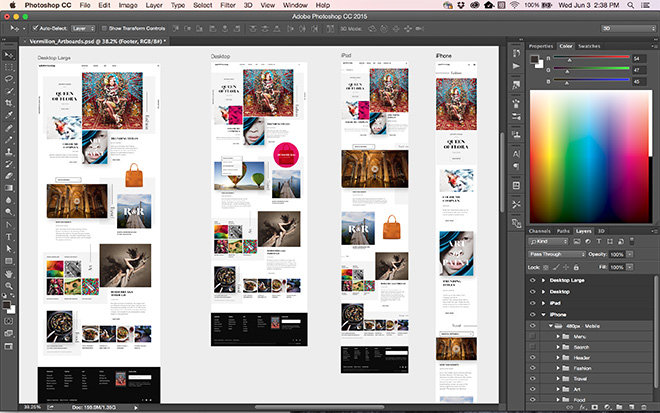Screen dimensions: 660x413
Task: Click the lock-all padlock icon in Layers
Action: [578, 267]
